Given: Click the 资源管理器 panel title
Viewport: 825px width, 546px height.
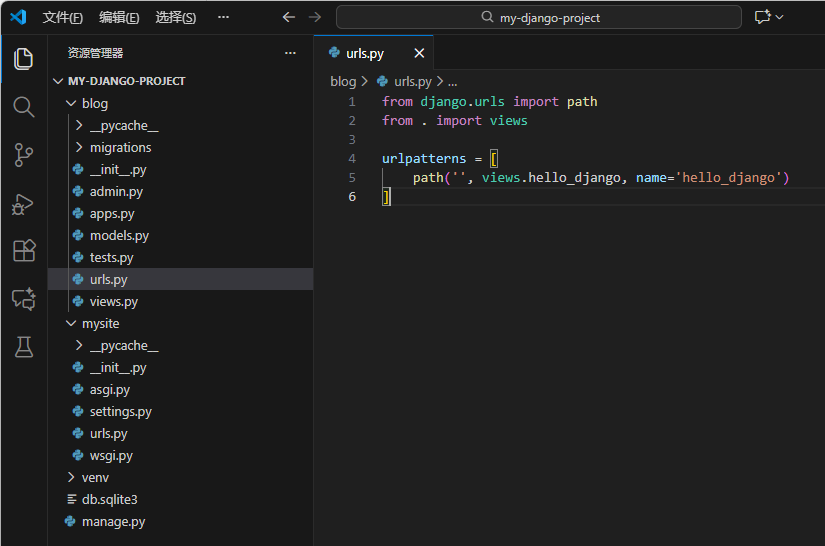Looking at the screenshot, I should (95, 53).
